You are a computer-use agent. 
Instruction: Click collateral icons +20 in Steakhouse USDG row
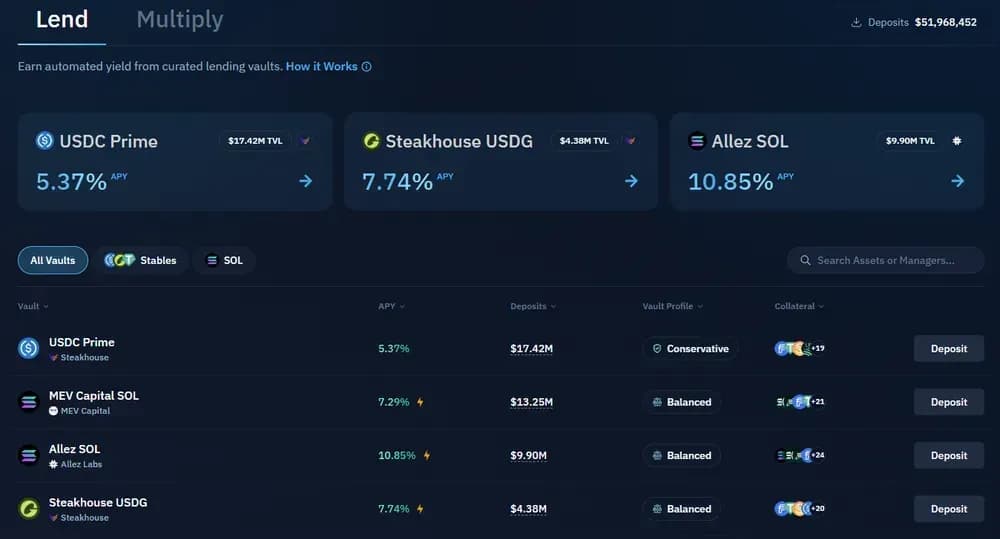coord(800,509)
